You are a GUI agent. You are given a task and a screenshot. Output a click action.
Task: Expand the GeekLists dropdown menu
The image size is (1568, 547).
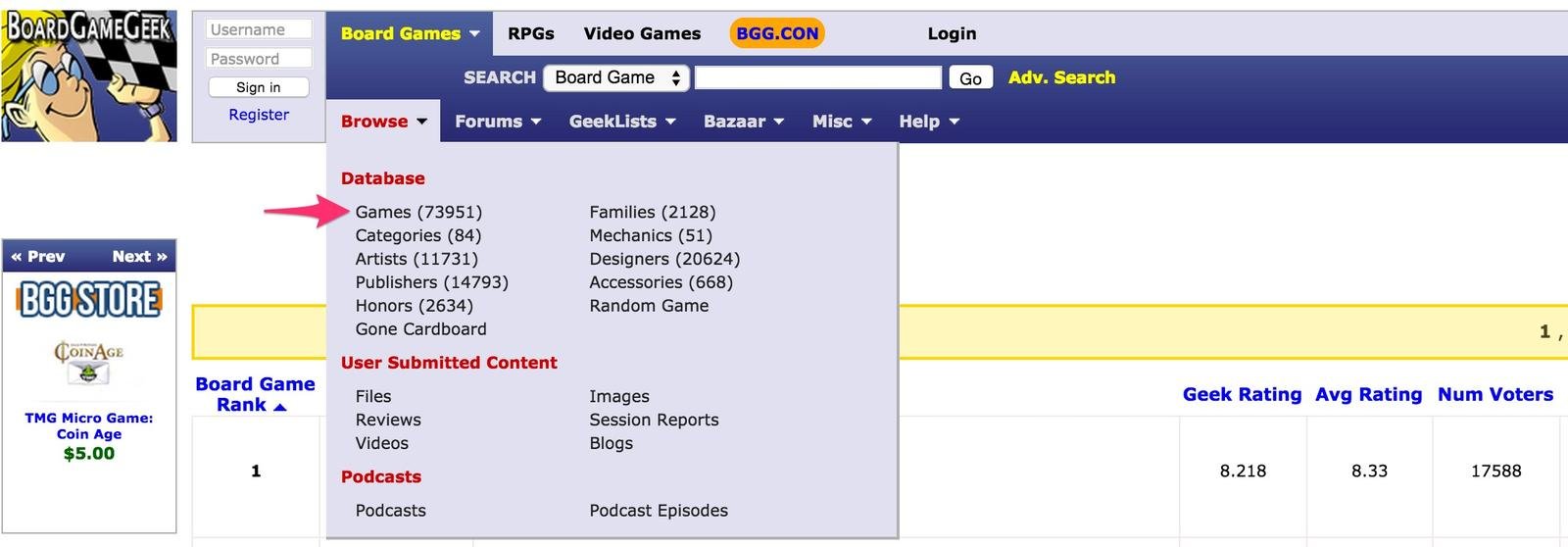(x=622, y=122)
